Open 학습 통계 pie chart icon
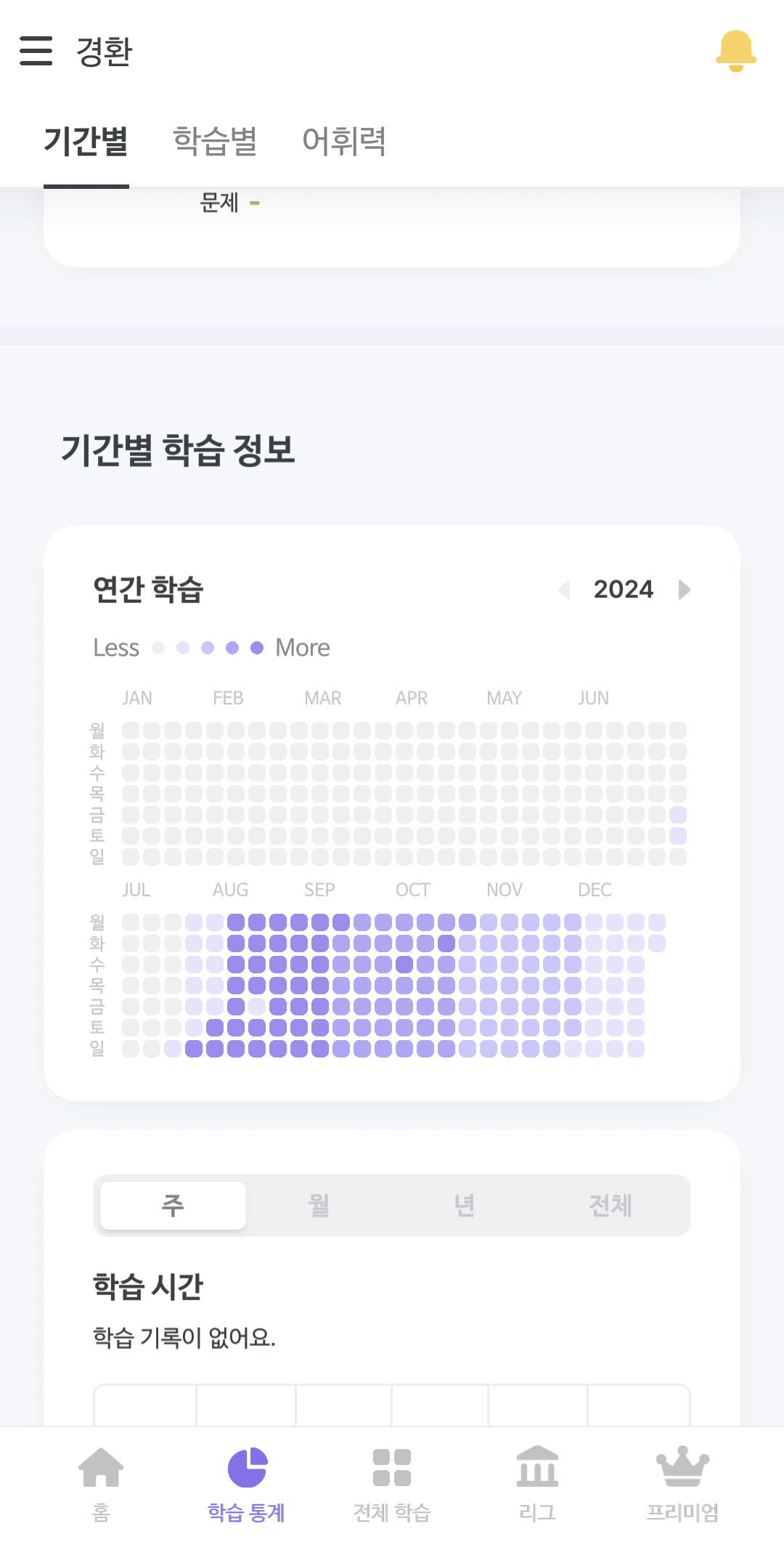 (x=247, y=1469)
